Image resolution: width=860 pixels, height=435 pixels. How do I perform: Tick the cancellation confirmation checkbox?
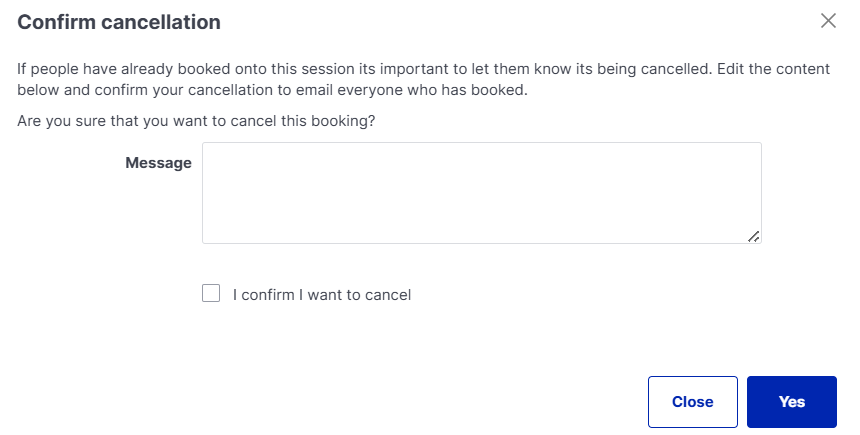pyautogui.click(x=211, y=294)
